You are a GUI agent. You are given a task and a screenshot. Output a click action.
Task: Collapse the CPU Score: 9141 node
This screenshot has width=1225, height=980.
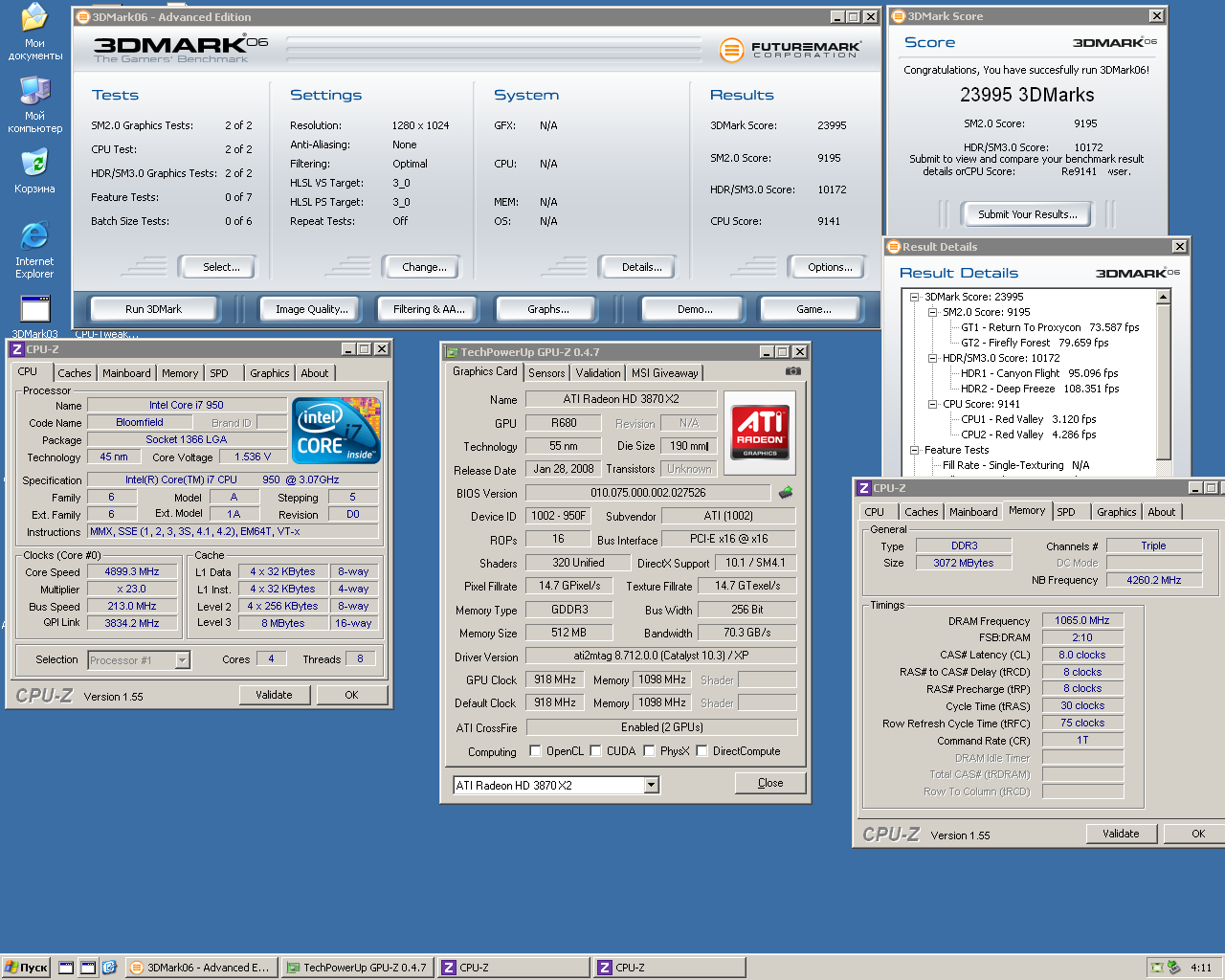tap(933, 404)
